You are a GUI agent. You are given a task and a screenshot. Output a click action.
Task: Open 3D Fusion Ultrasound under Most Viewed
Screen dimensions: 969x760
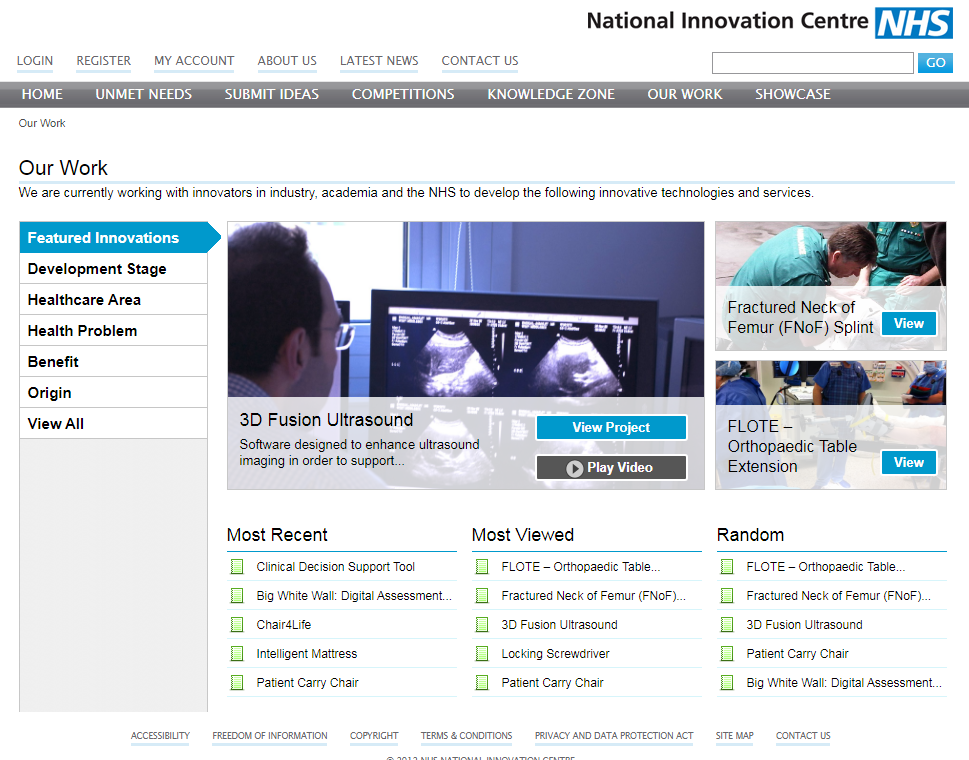(x=559, y=625)
